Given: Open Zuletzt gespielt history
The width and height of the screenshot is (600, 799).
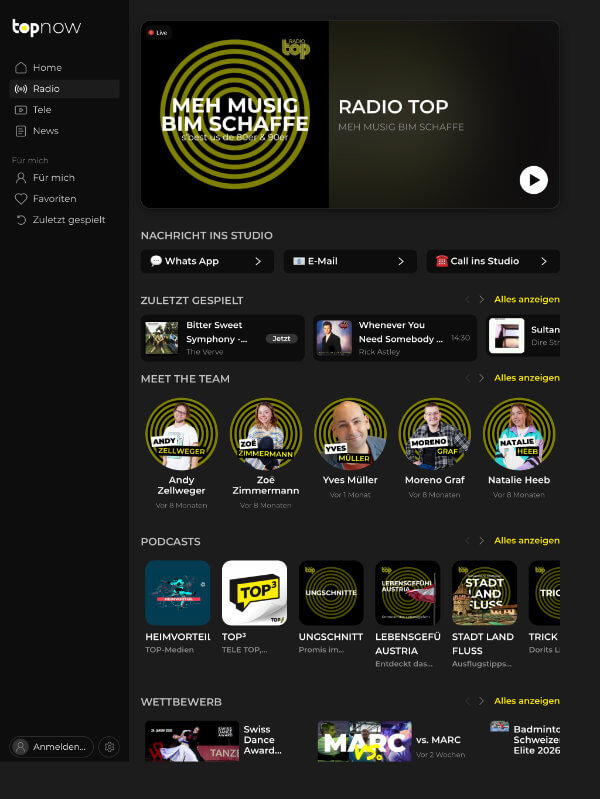Looking at the screenshot, I should (x=68, y=220).
